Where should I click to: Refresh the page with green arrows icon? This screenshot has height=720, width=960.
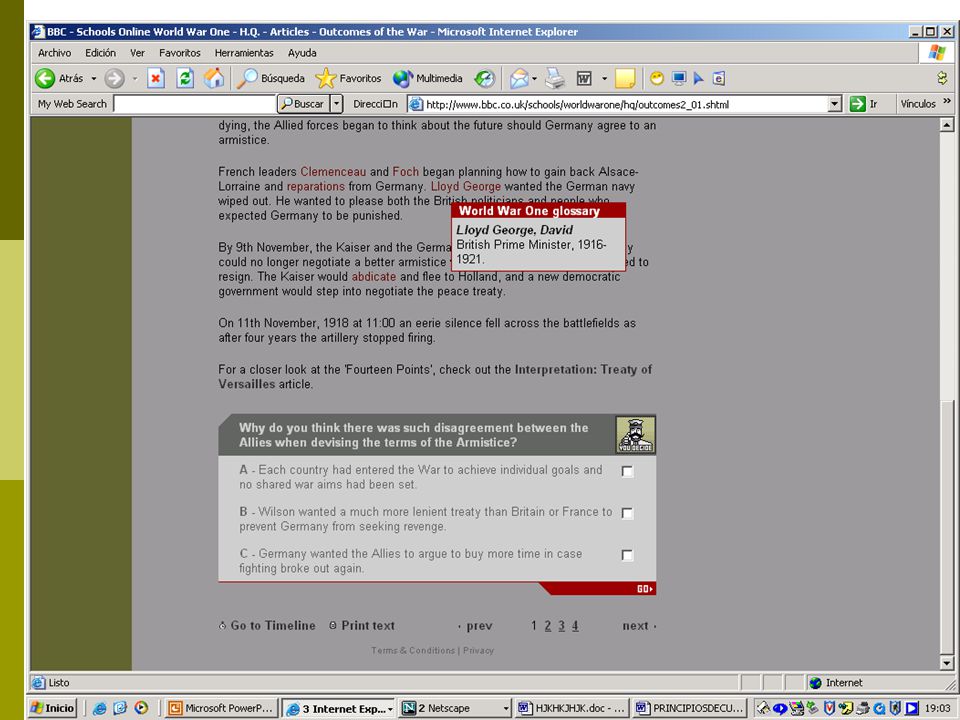click(x=185, y=78)
